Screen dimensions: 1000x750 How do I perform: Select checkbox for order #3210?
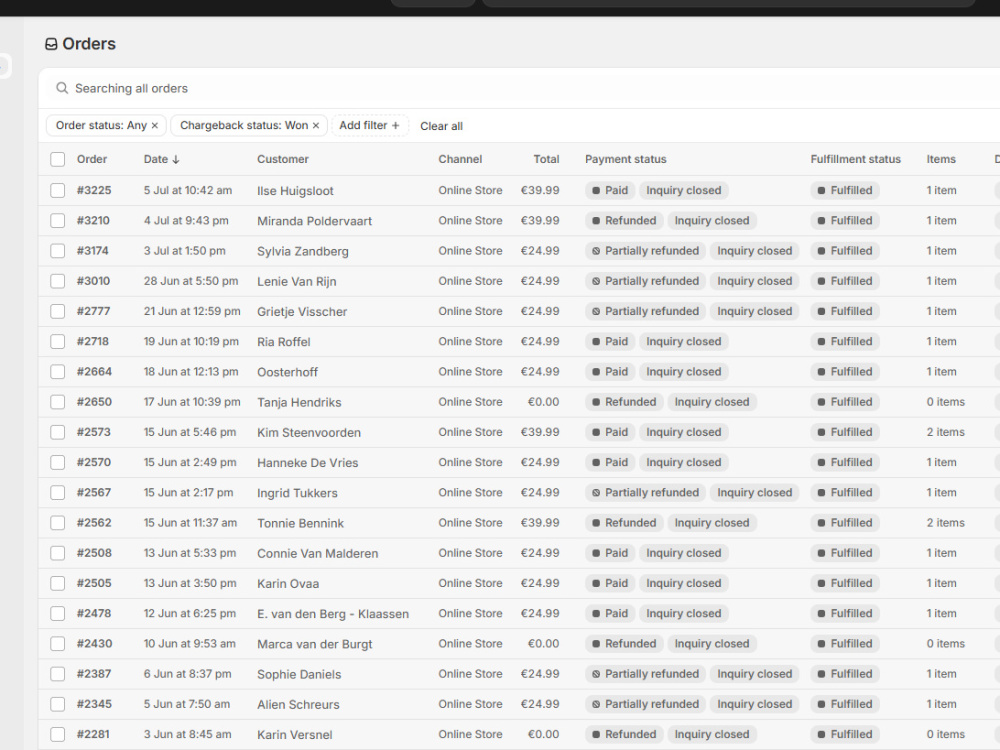pyautogui.click(x=57, y=221)
